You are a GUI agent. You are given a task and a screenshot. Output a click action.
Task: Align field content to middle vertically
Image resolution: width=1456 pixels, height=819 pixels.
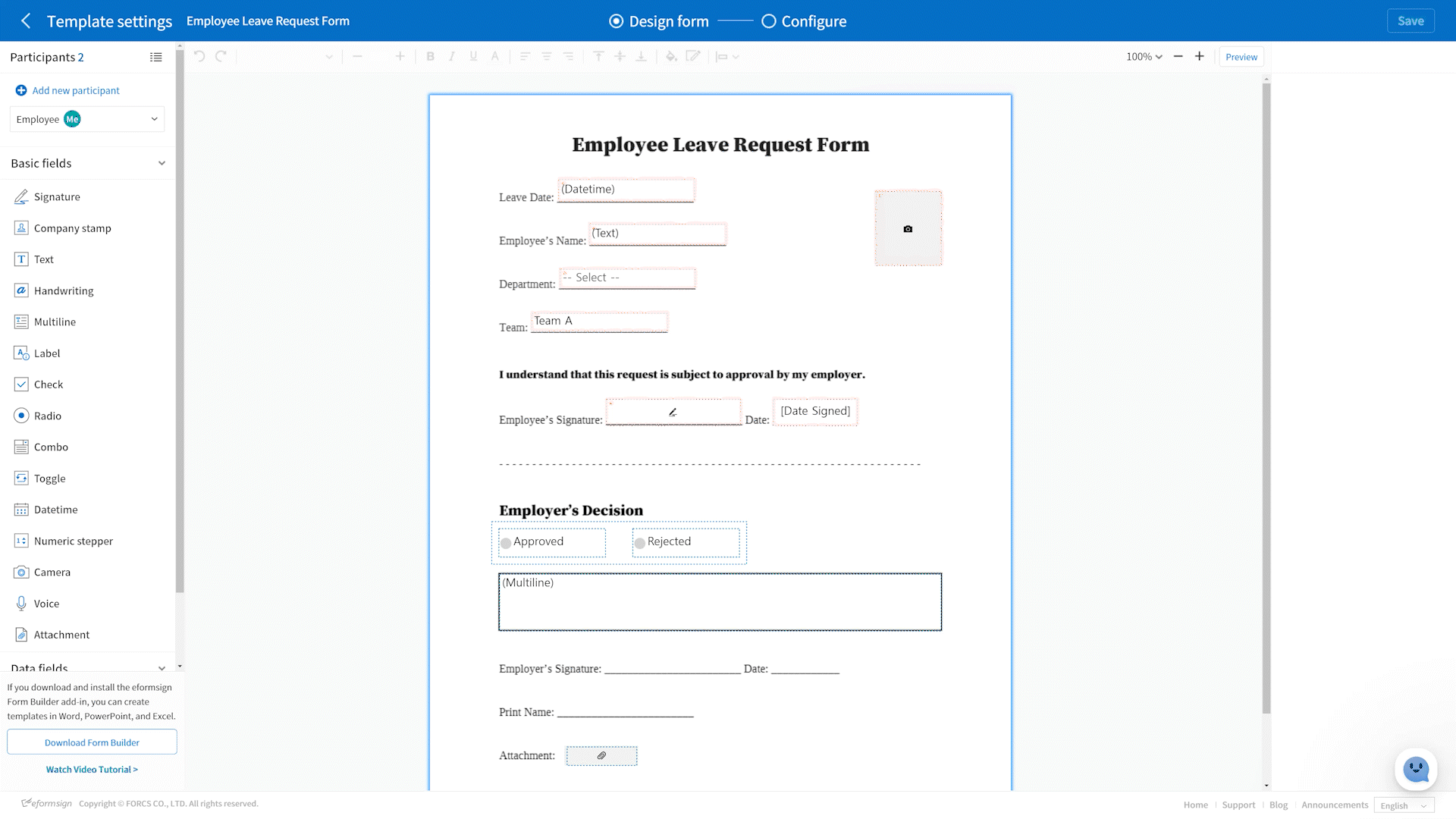point(620,56)
